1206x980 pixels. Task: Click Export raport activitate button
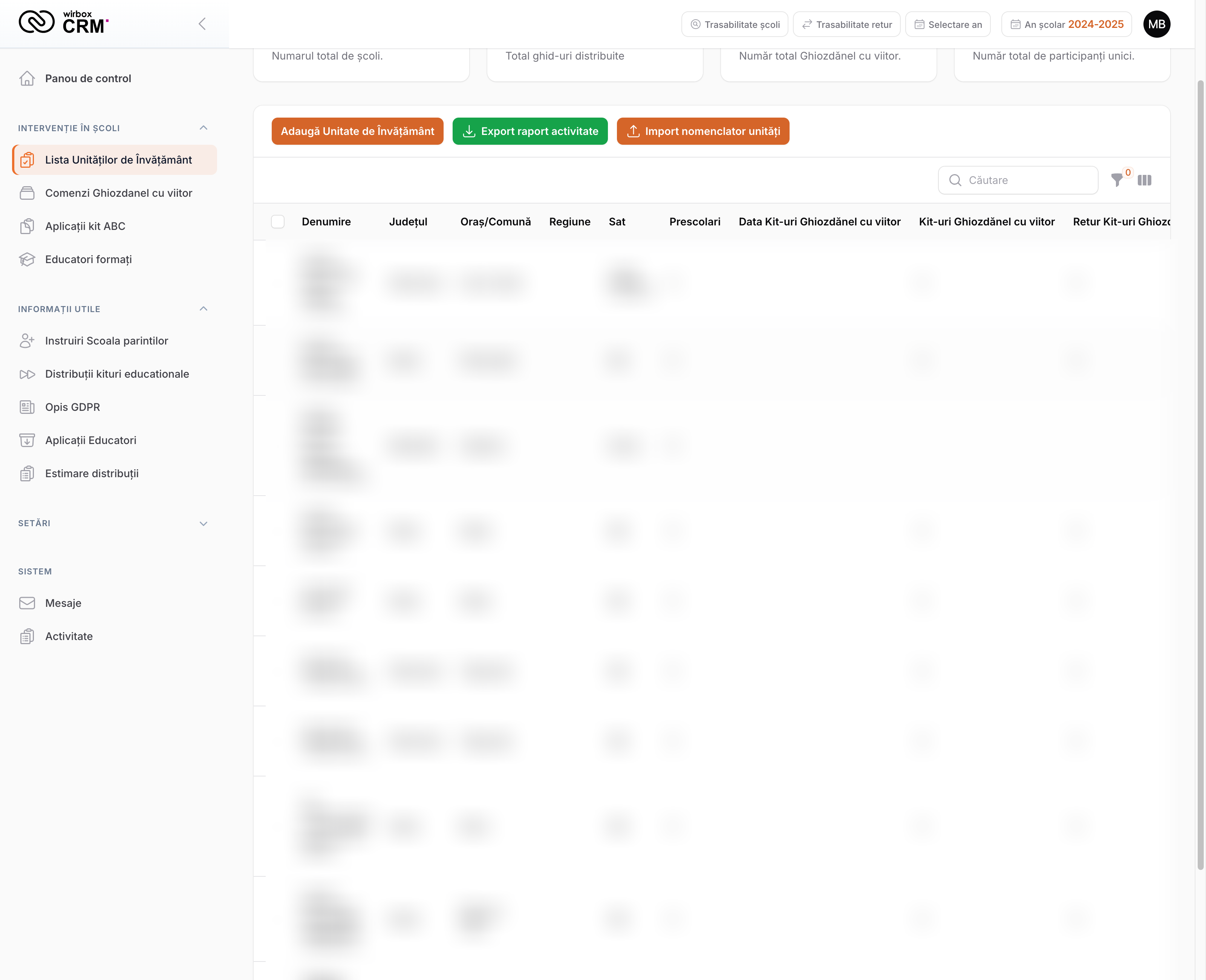click(x=530, y=131)
